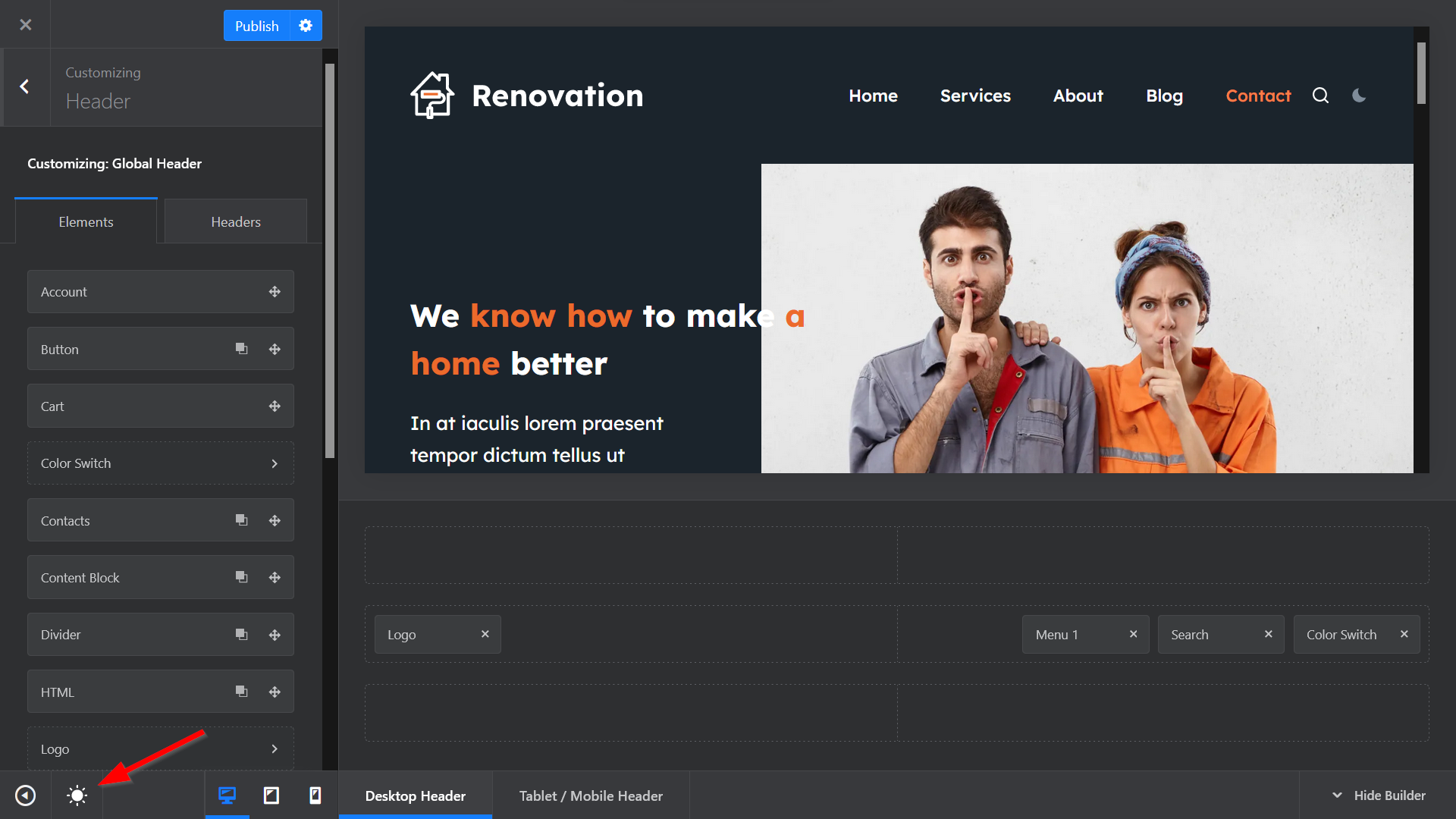Click the sidebar panel scrollbar
1456x819 pixels.
point(329,261)
